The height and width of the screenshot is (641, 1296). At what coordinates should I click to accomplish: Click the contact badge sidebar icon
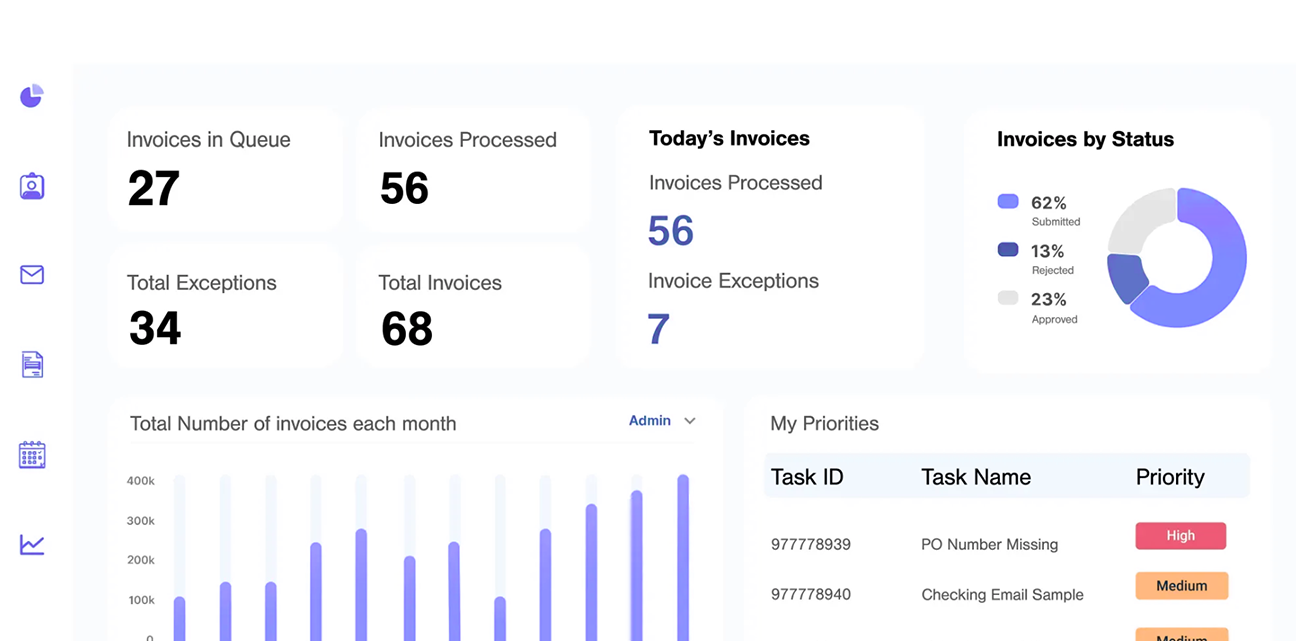32,186
